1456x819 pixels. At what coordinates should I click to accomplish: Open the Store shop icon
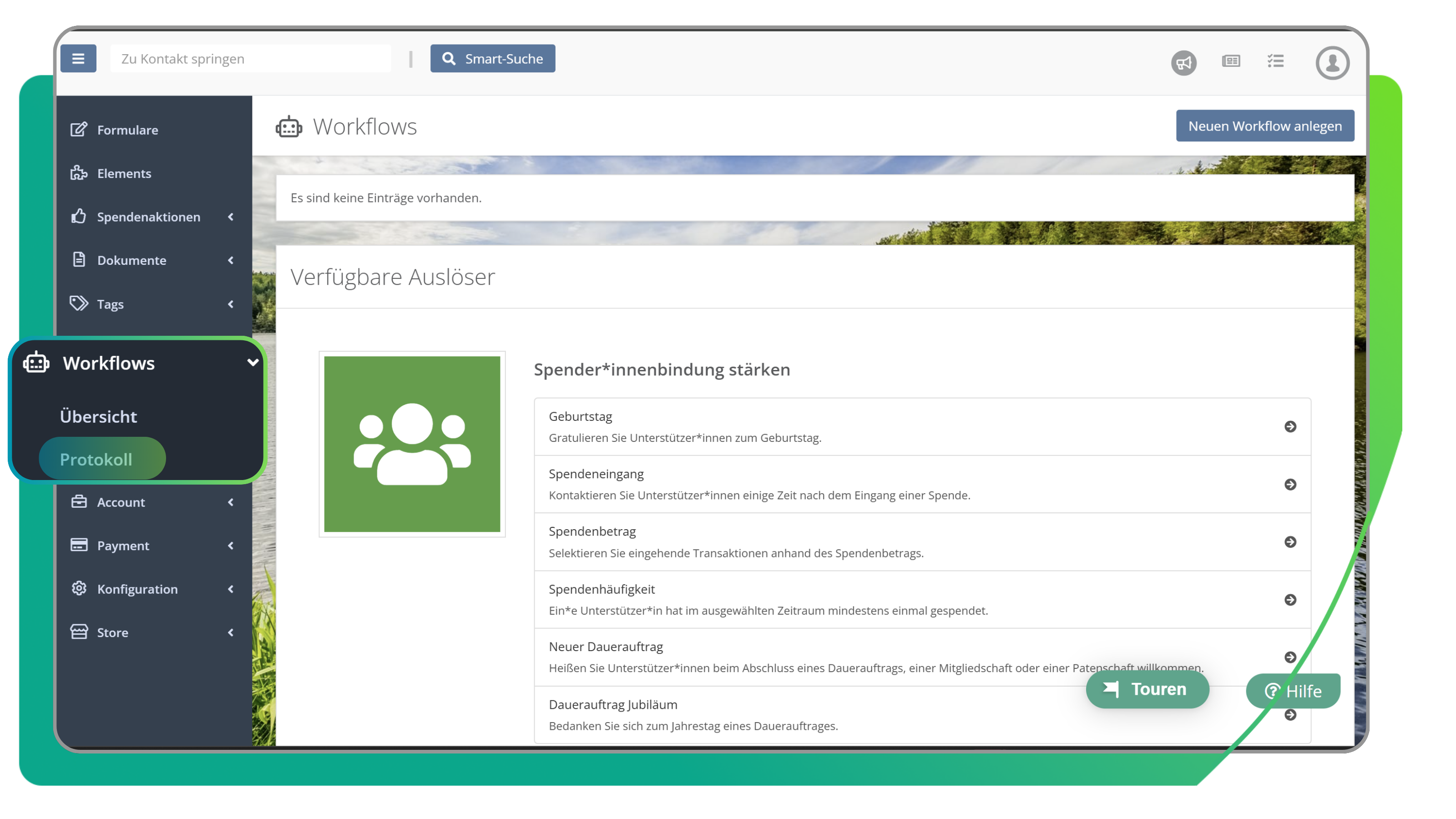pos(79,632)
